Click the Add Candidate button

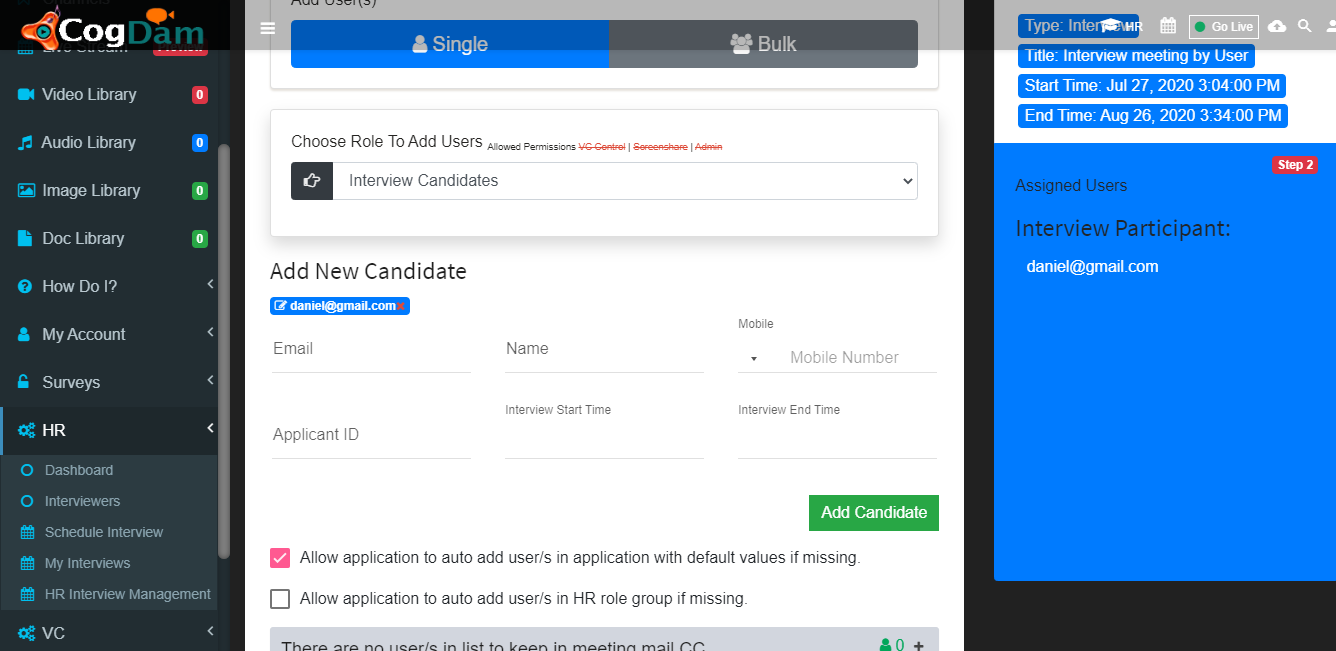(x=874, y=512)
